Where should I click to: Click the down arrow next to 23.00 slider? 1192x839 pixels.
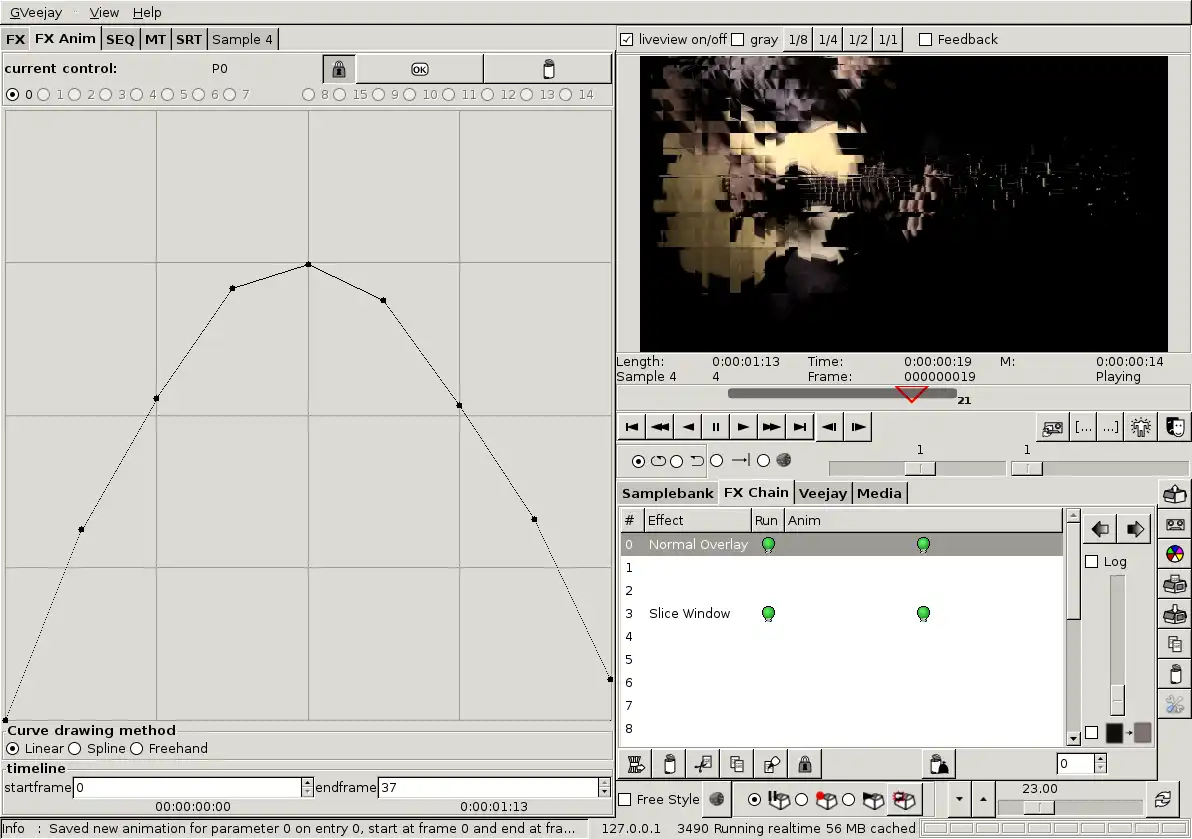[960, 799]
